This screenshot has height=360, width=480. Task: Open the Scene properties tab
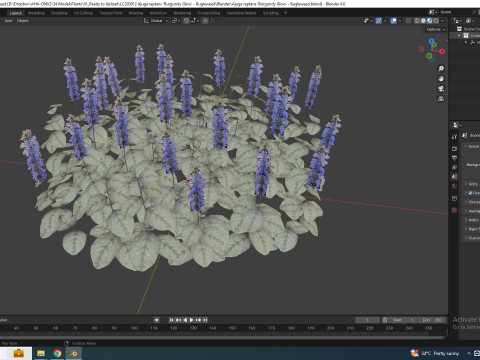point(454,177)
